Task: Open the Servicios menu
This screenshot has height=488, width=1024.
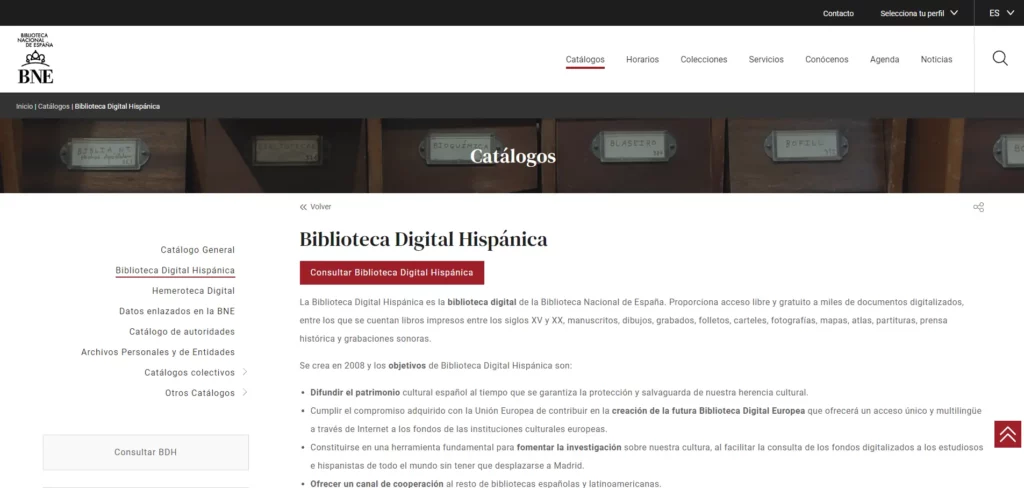Action: [x=766, y=59]
